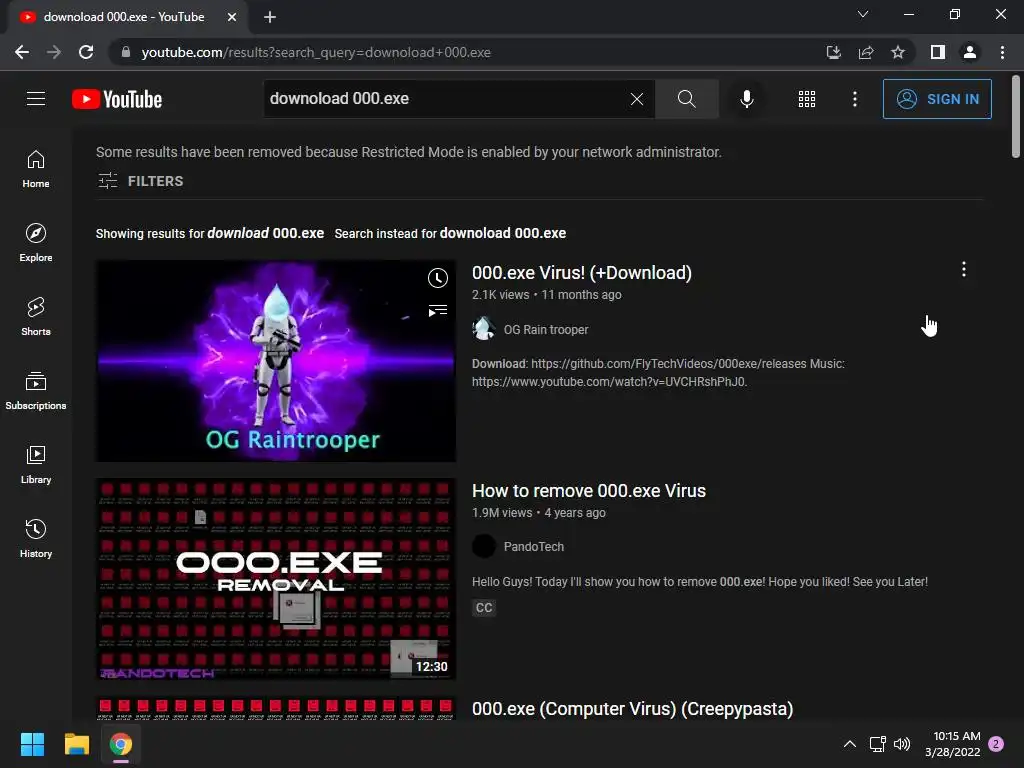The width and height of the screenshot is (1024, 768).
Task: Open network status in system tray
Action: tap(877, 744)
